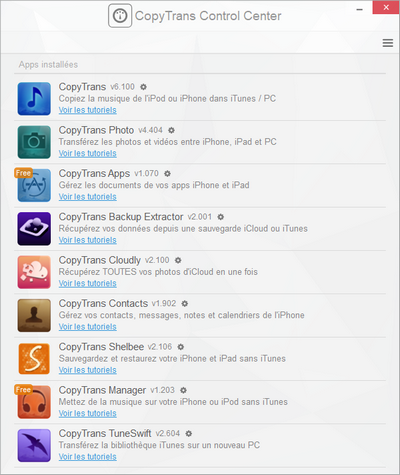The width and height of the screenshot is (400, 475).
Task: Open the gear options beside CopyTrans Contacts v1.902
Action: [x=185, y=304]
